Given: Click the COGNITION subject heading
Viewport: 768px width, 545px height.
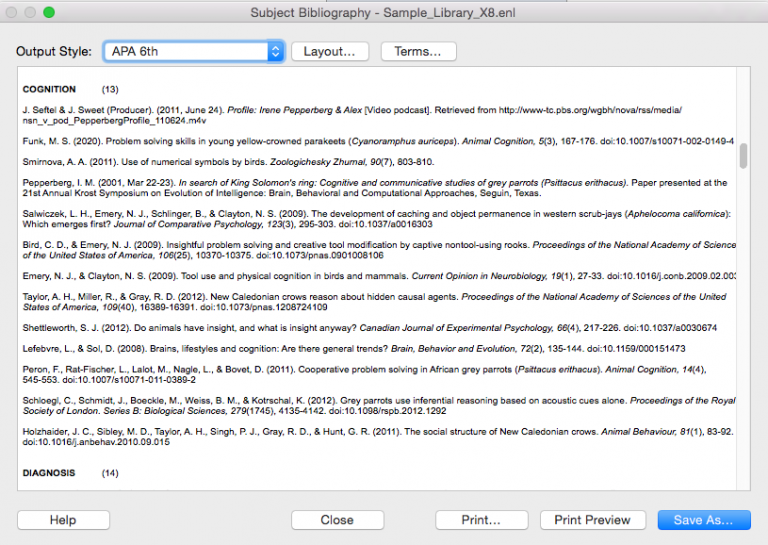Looking at the screenshot, I should 49,89.
